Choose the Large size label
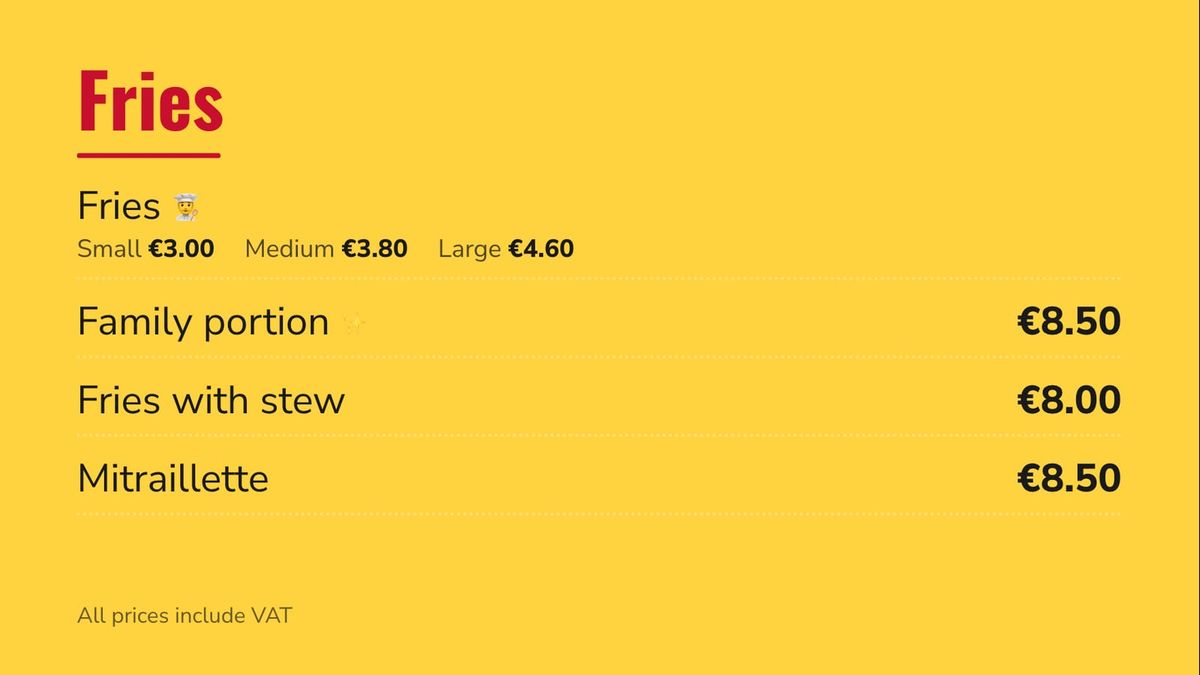The image size is (1200, 675). (x=469, y=248)
